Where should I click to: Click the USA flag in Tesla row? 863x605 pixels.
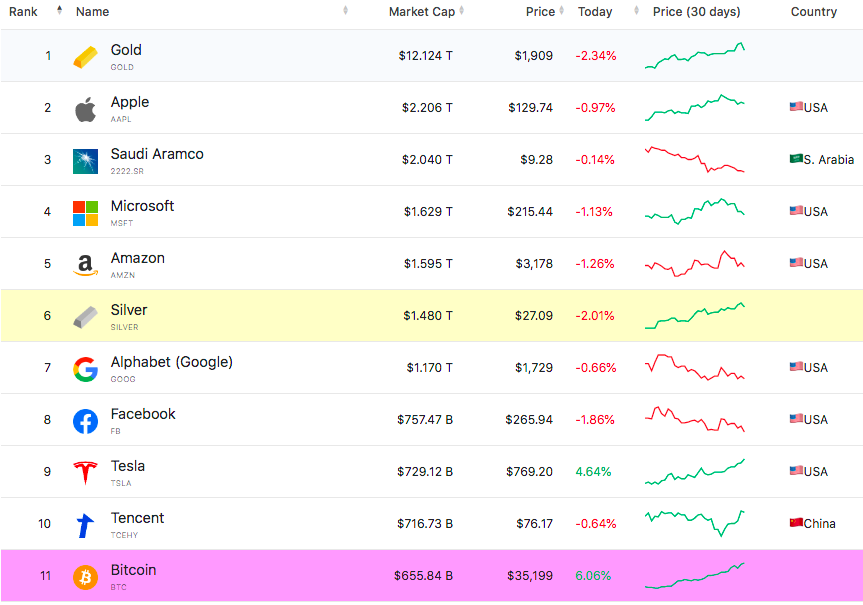[x=796, y=470]
